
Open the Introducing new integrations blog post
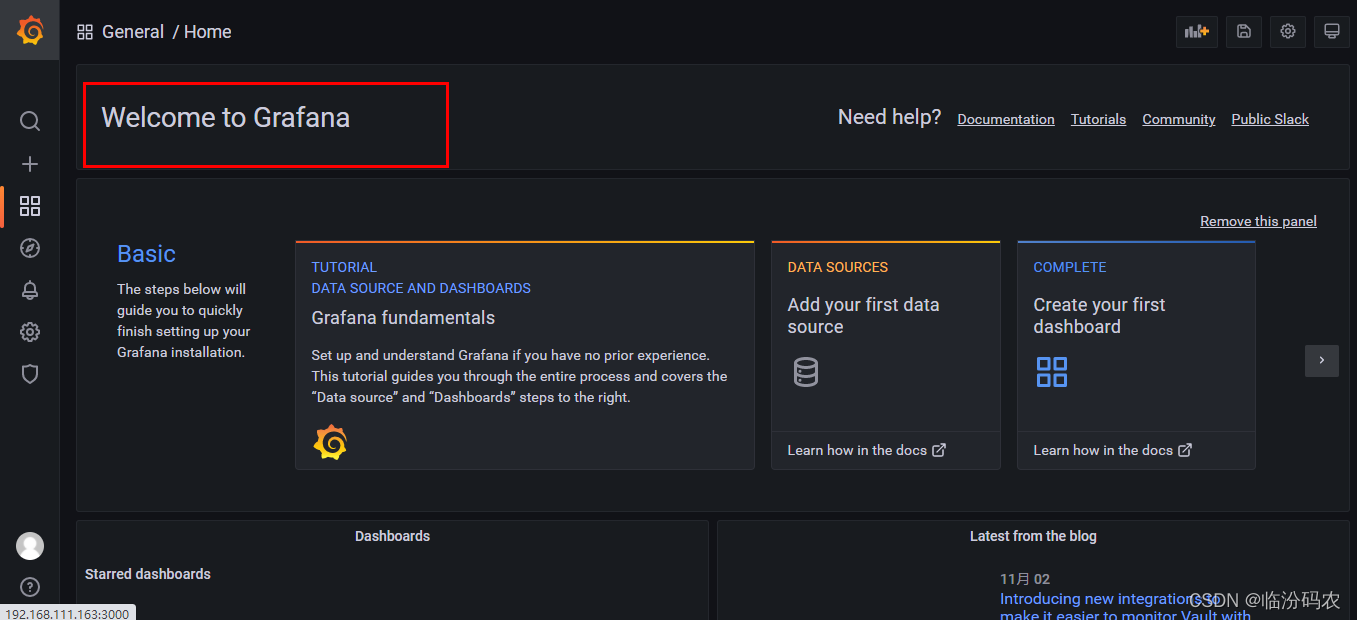[x=1125, y=607]
